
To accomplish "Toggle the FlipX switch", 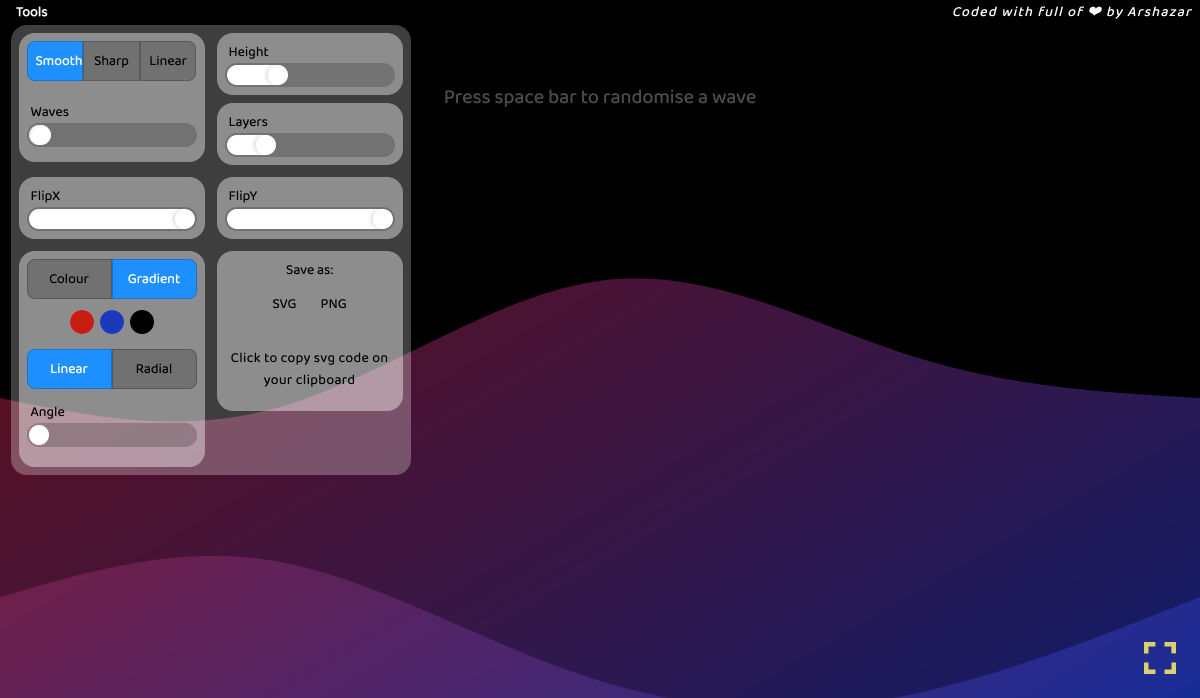I will tap(112, 219).
